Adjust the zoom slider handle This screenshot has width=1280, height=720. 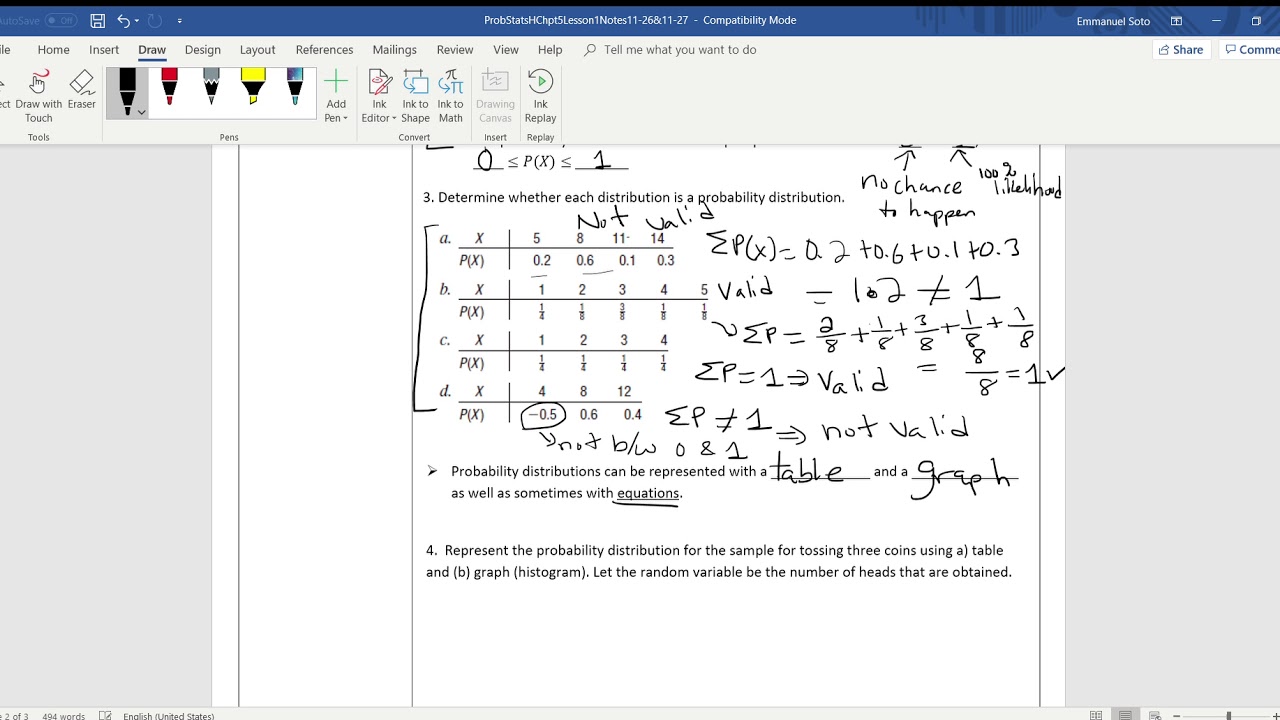tap(1228, 715)
